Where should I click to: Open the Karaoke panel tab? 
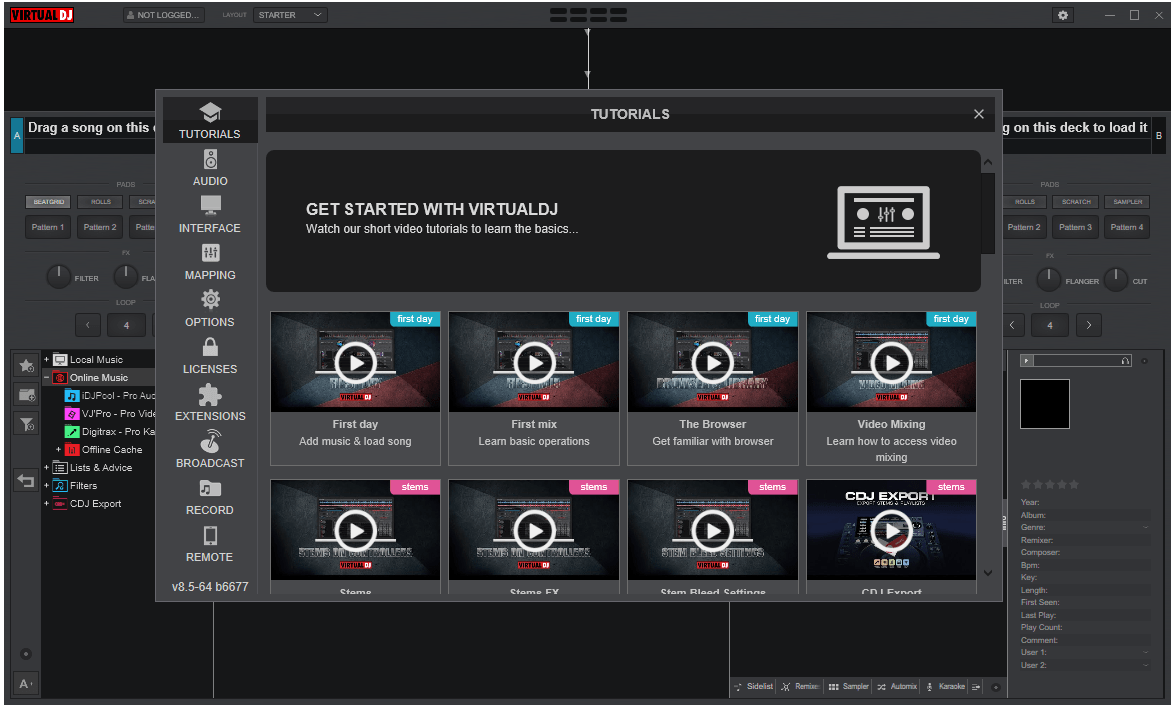click(x=946, y=686)
